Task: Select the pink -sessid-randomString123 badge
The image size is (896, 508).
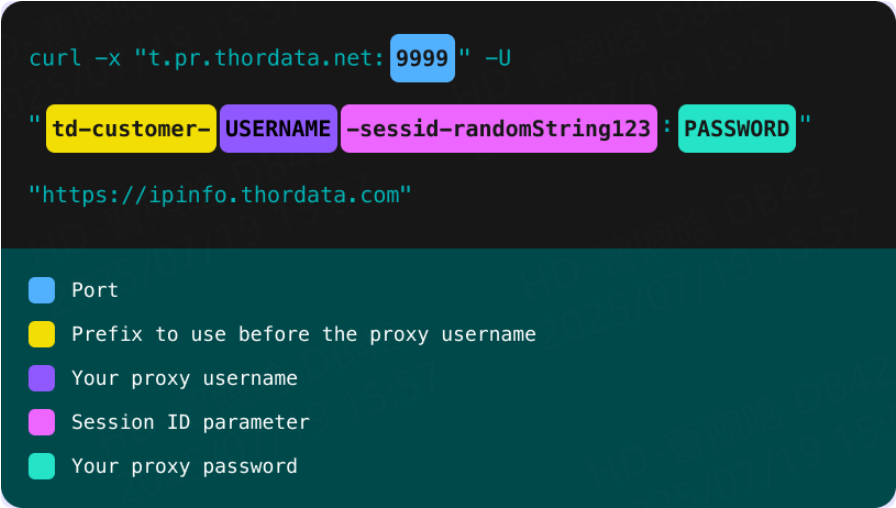Action: click(498, 128)
